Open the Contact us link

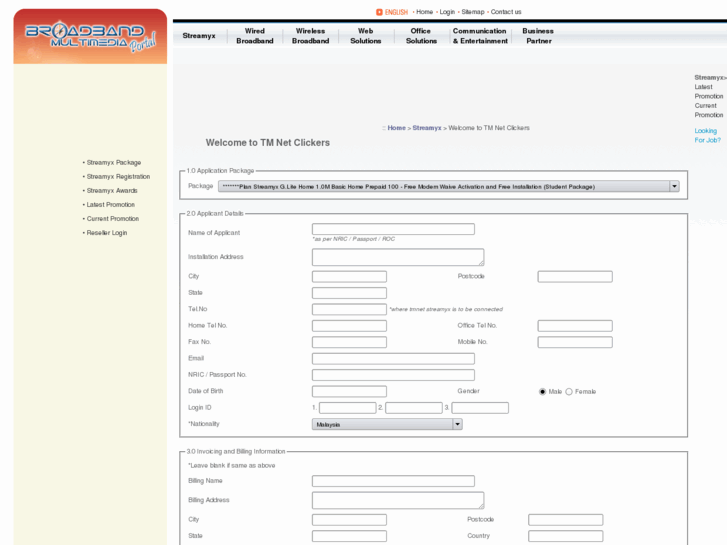pyautogui.click(x=506, y=12)
